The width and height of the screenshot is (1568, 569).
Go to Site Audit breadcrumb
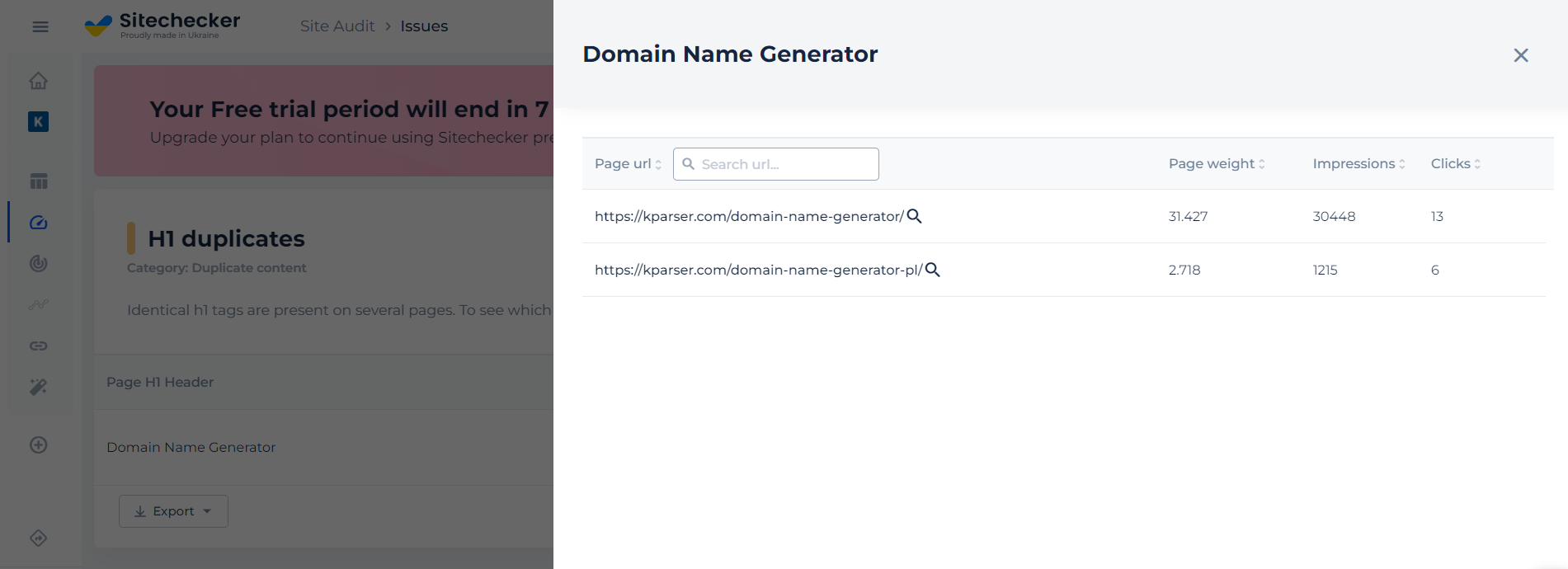click(337, 26)
